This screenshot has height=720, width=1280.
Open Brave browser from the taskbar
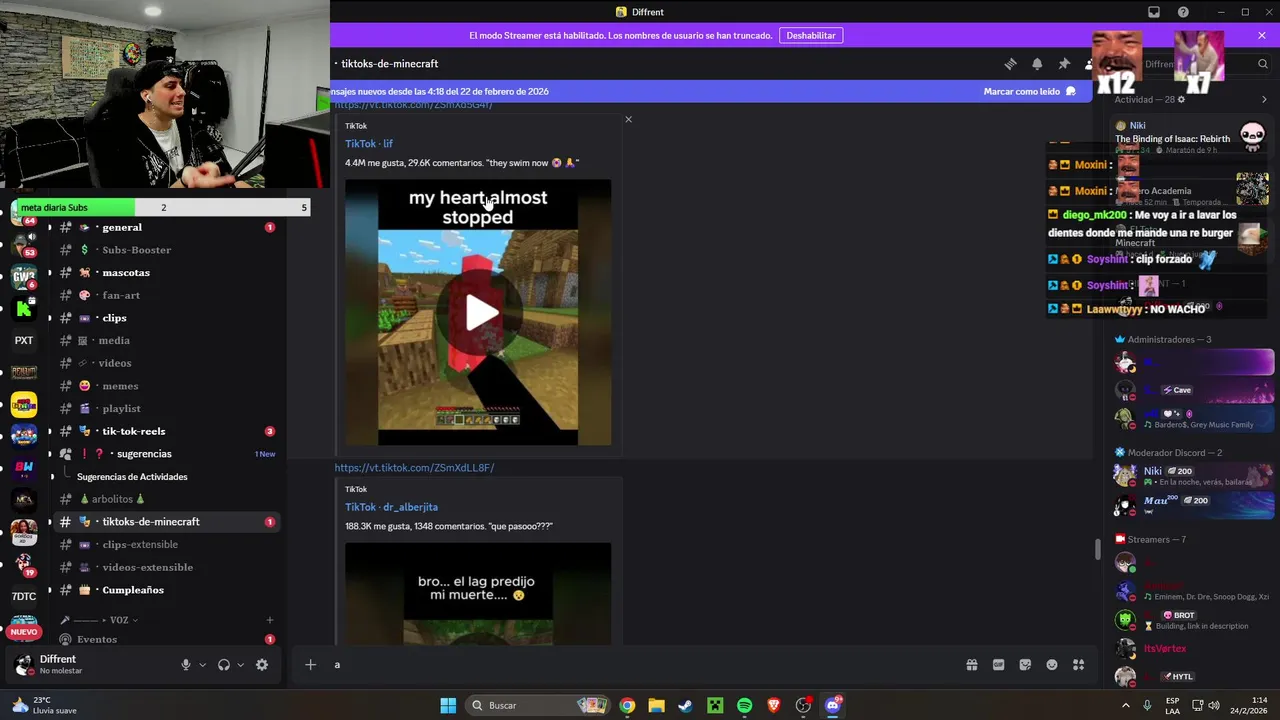(x=773, y=706)
